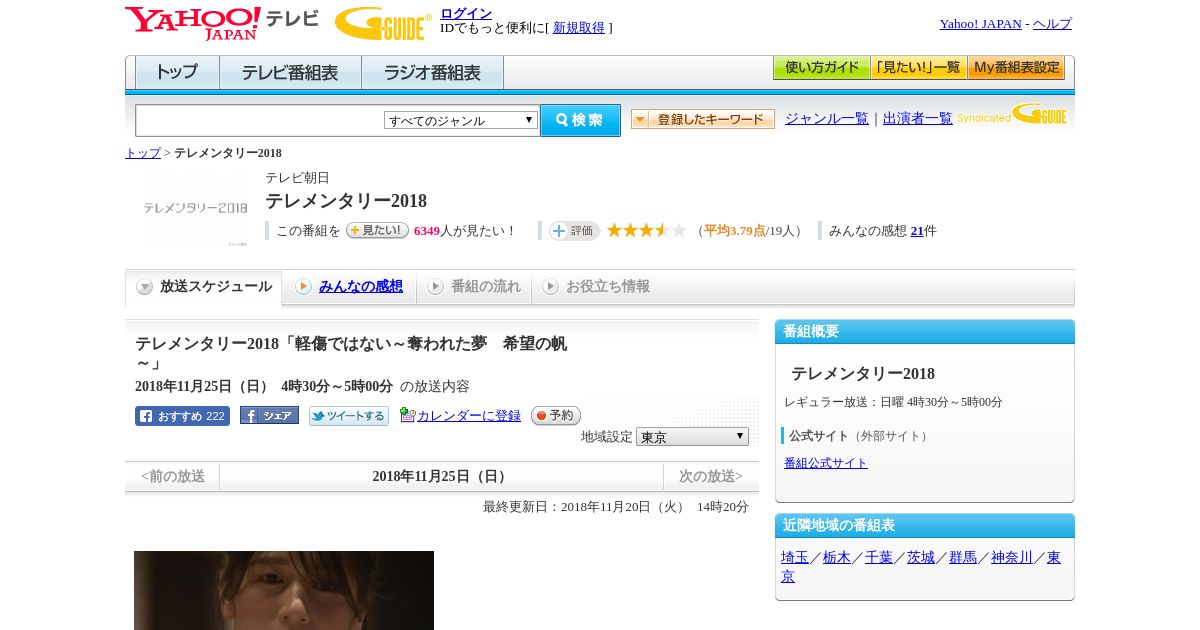Focus the program search input field
This screenshot has width=1200, height=630.
tap(260, 120)
